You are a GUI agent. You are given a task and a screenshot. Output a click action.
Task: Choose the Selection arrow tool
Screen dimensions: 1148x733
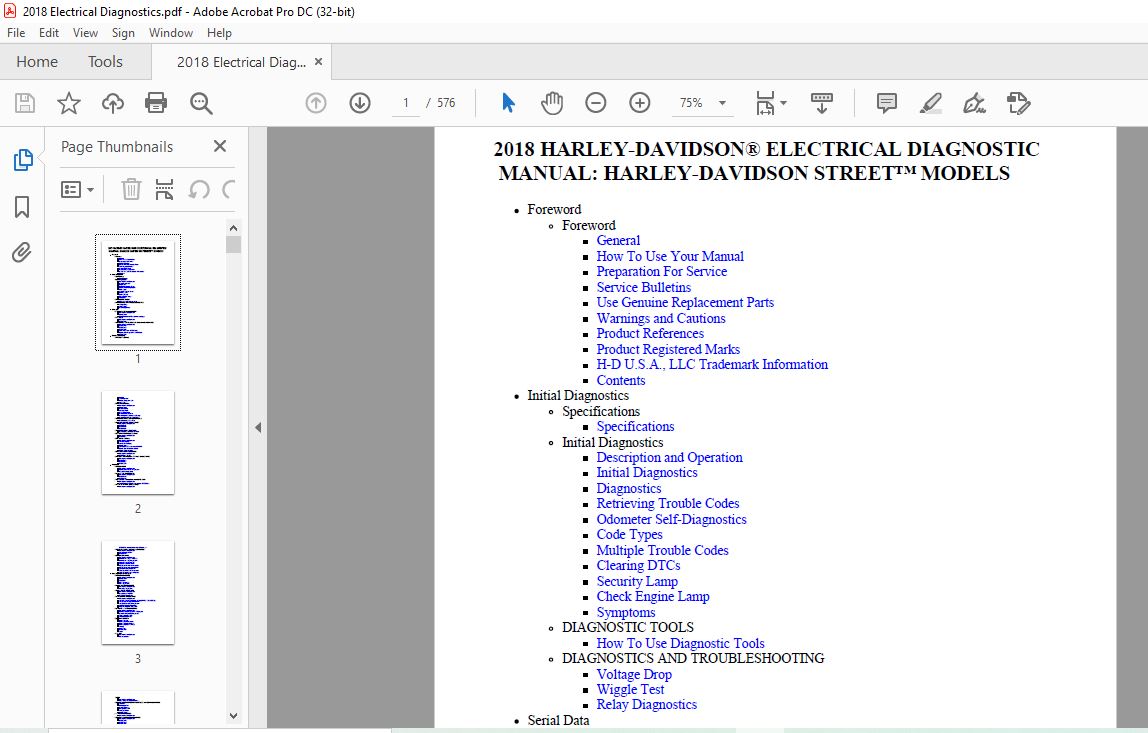click(508, 103)
